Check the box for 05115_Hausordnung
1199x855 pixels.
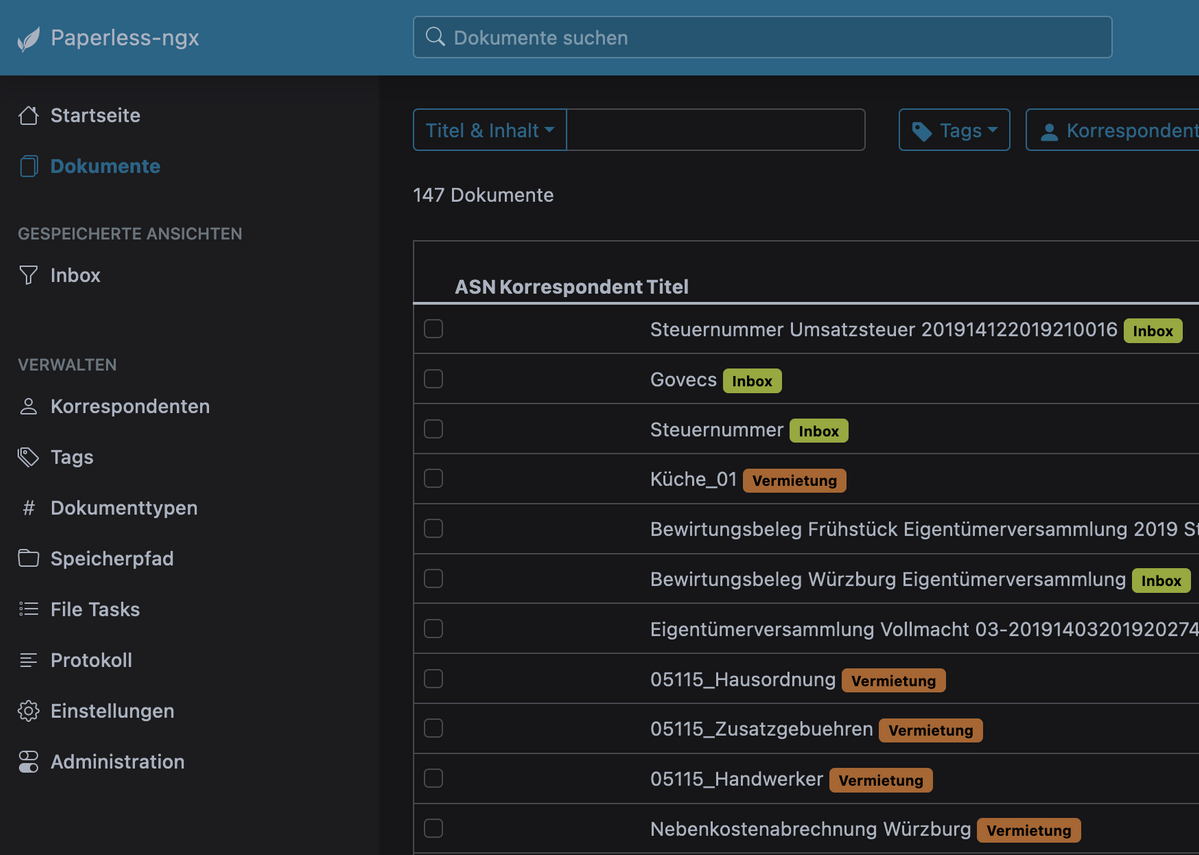(433, 679)
